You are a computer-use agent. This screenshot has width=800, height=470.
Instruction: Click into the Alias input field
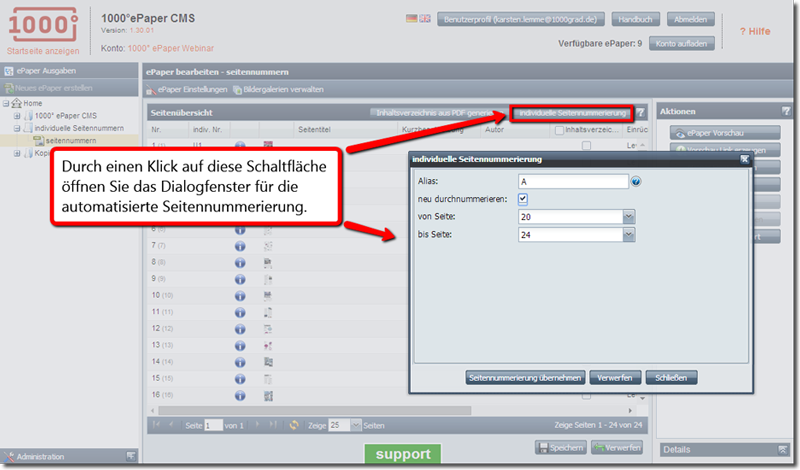tap(573, 182)
